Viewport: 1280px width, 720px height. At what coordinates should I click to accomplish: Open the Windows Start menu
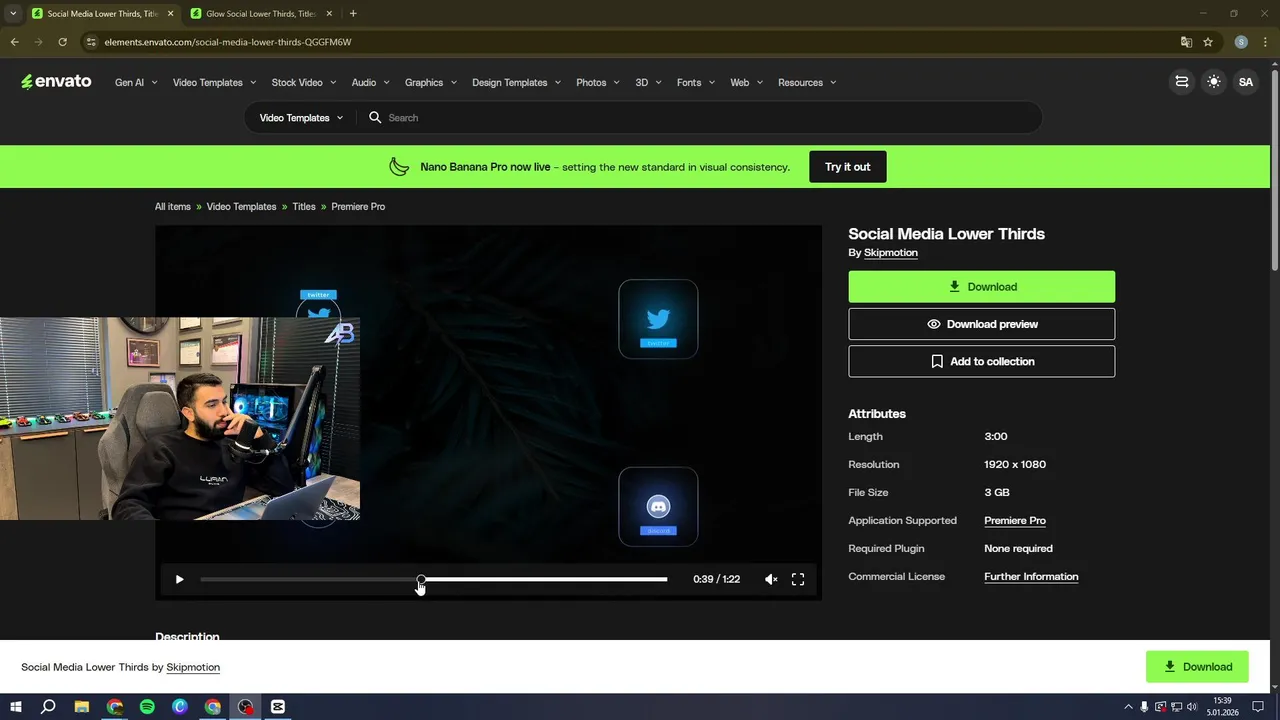[x=15, y=707]
